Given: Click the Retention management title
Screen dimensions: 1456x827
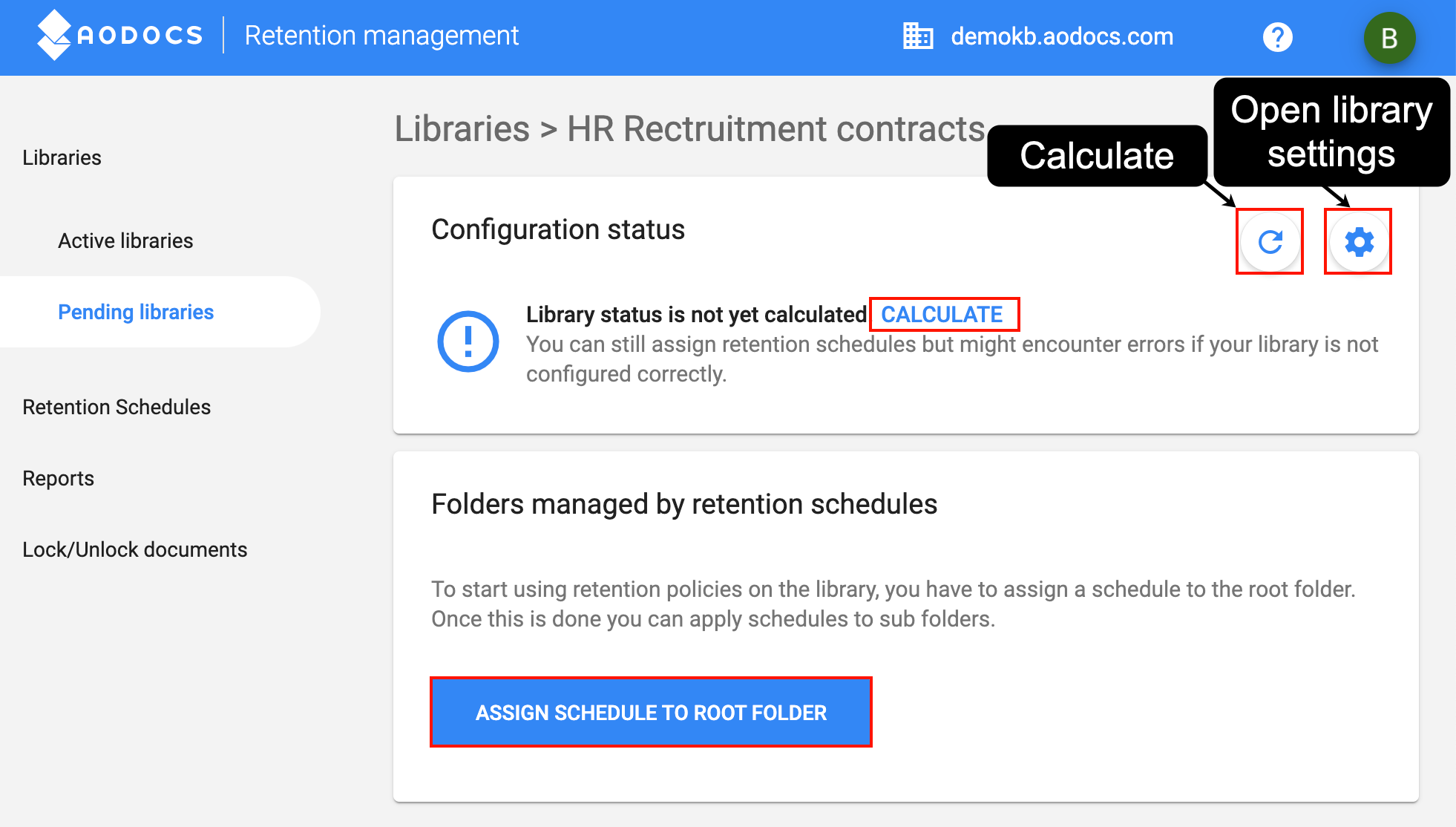Looking at the screenshot, I should click(381, 35).
